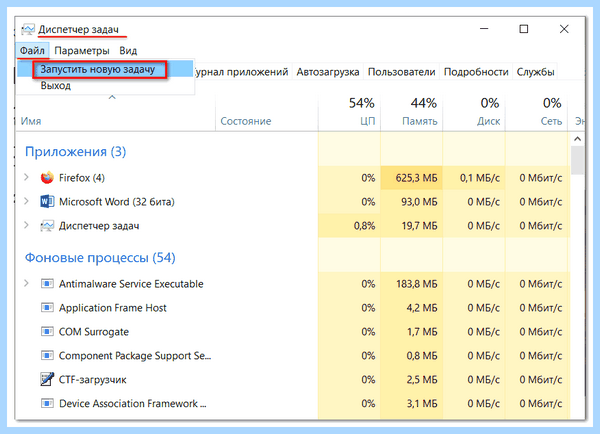
Task: Select Component Package Support Se... row name
Action: click(x=135, y=356)
